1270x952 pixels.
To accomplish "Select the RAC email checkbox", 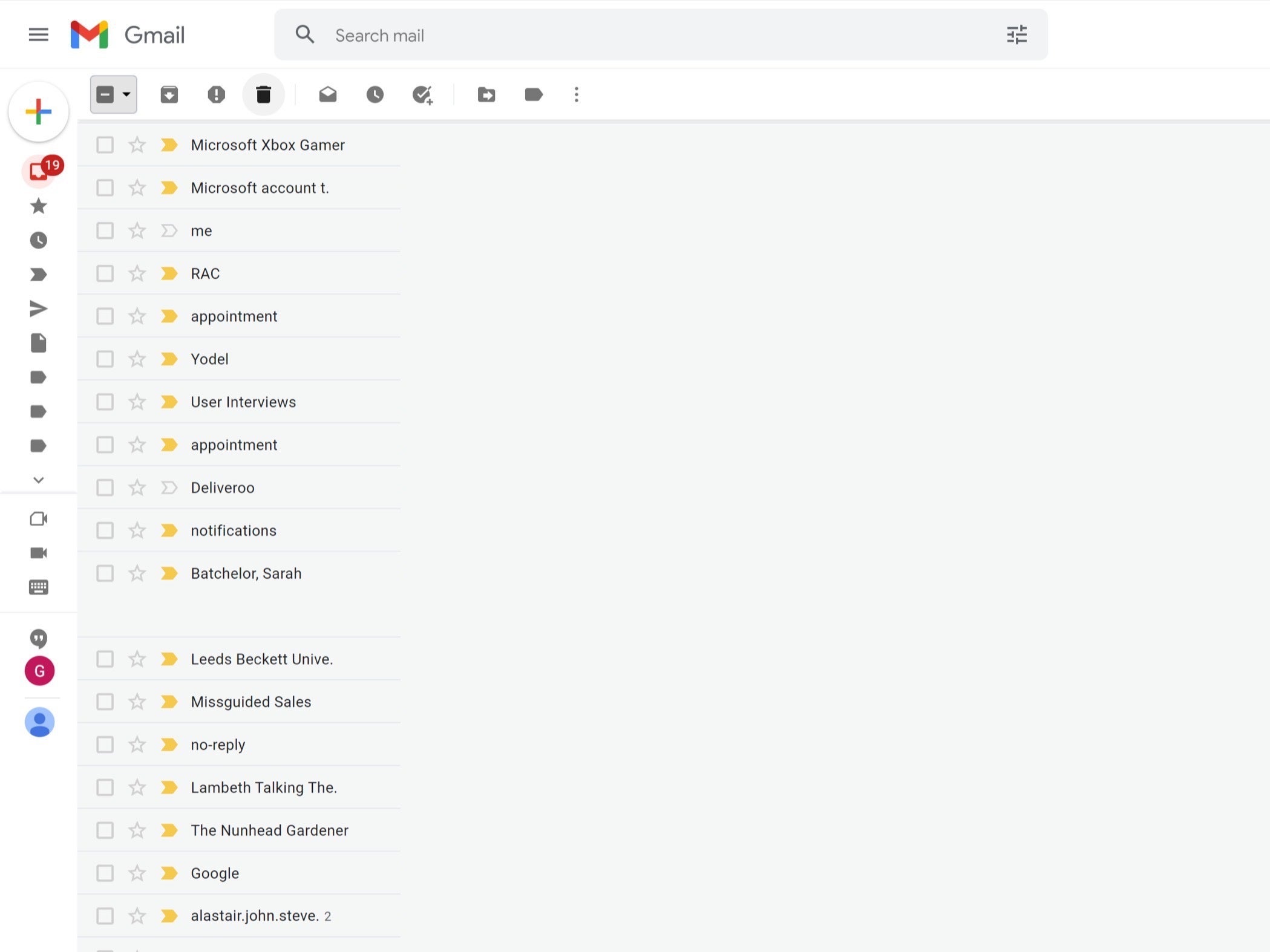I will coord(105,274).
